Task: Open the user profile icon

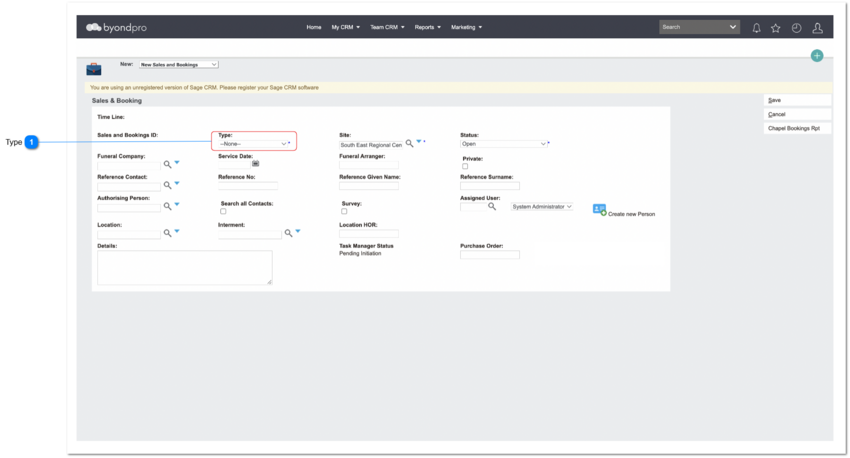Action: pos(817,28)
